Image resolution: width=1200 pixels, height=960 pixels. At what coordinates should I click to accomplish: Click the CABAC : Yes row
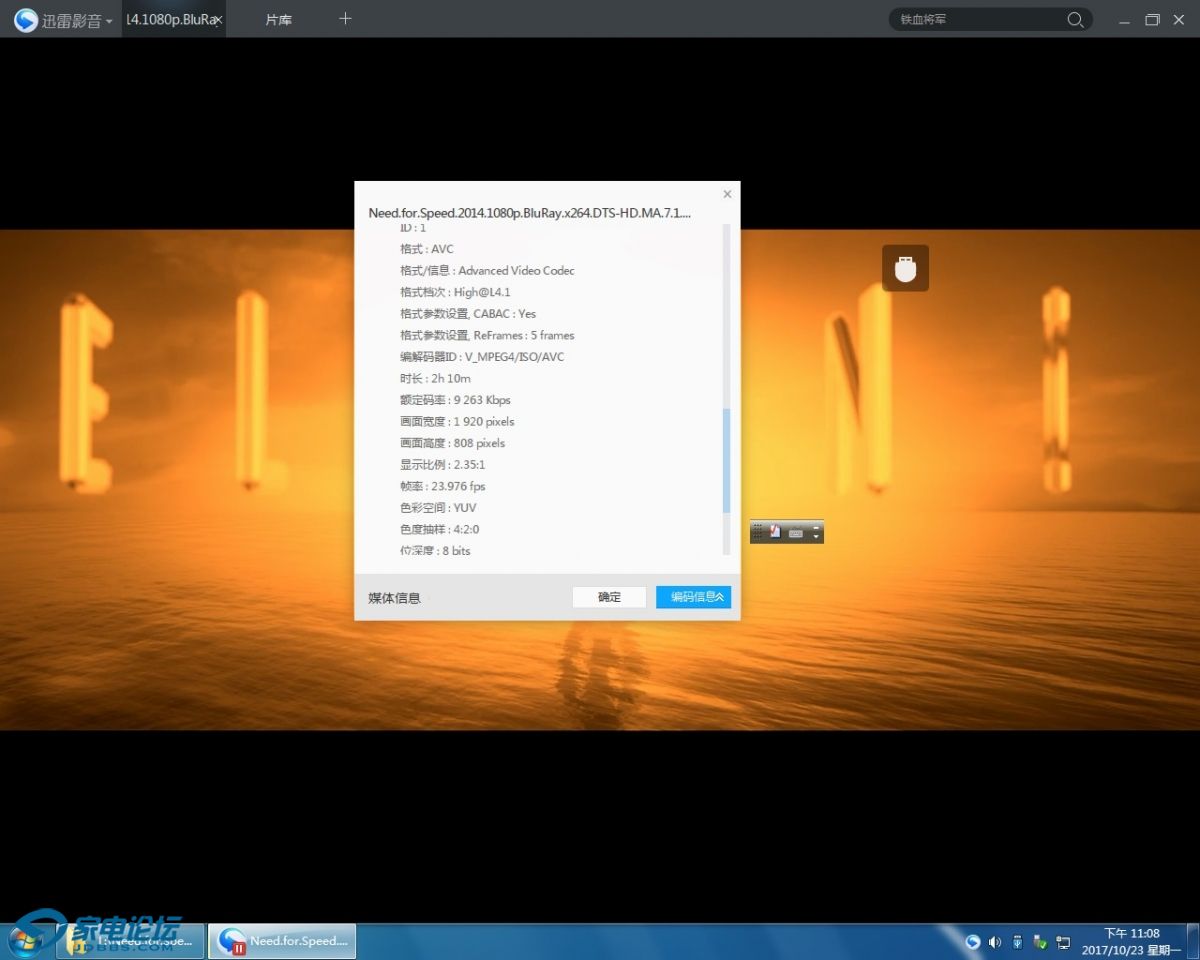tap(468, 314)
